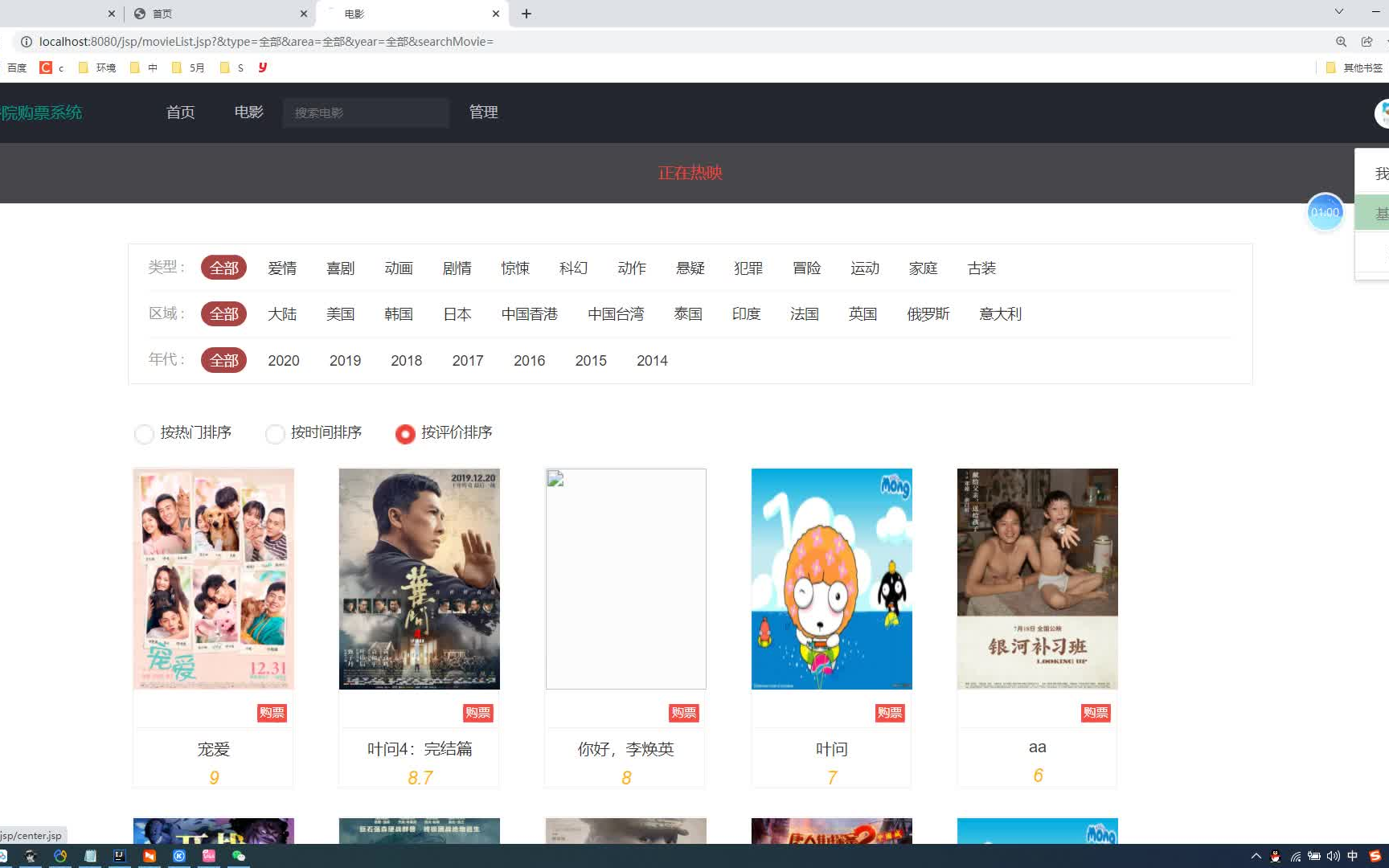Open the WeChat taskbar icon

pos(239,856)
